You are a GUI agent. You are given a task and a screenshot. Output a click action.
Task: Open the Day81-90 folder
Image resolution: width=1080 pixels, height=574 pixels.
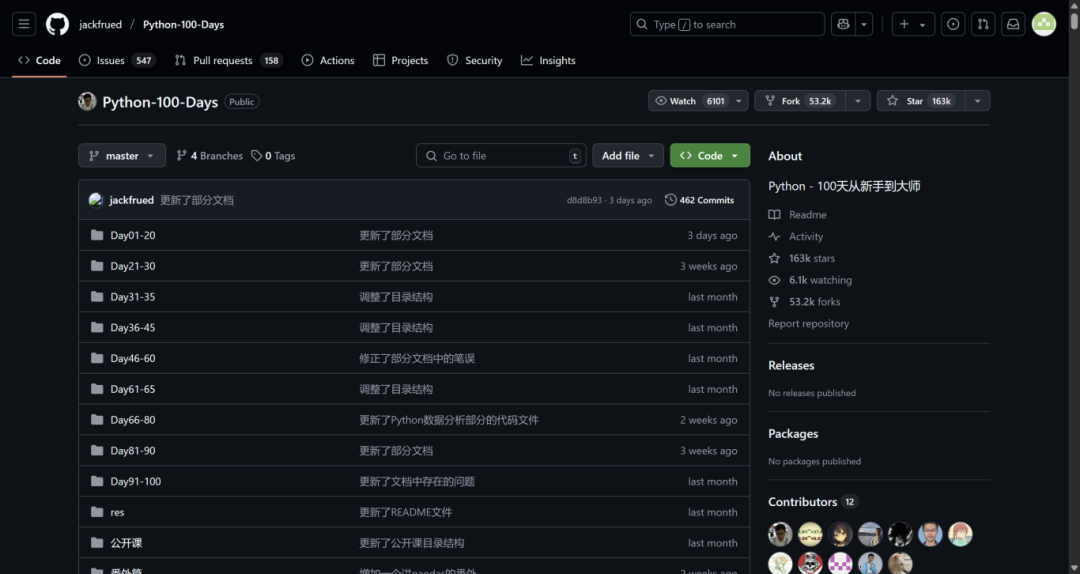(133, 451)
